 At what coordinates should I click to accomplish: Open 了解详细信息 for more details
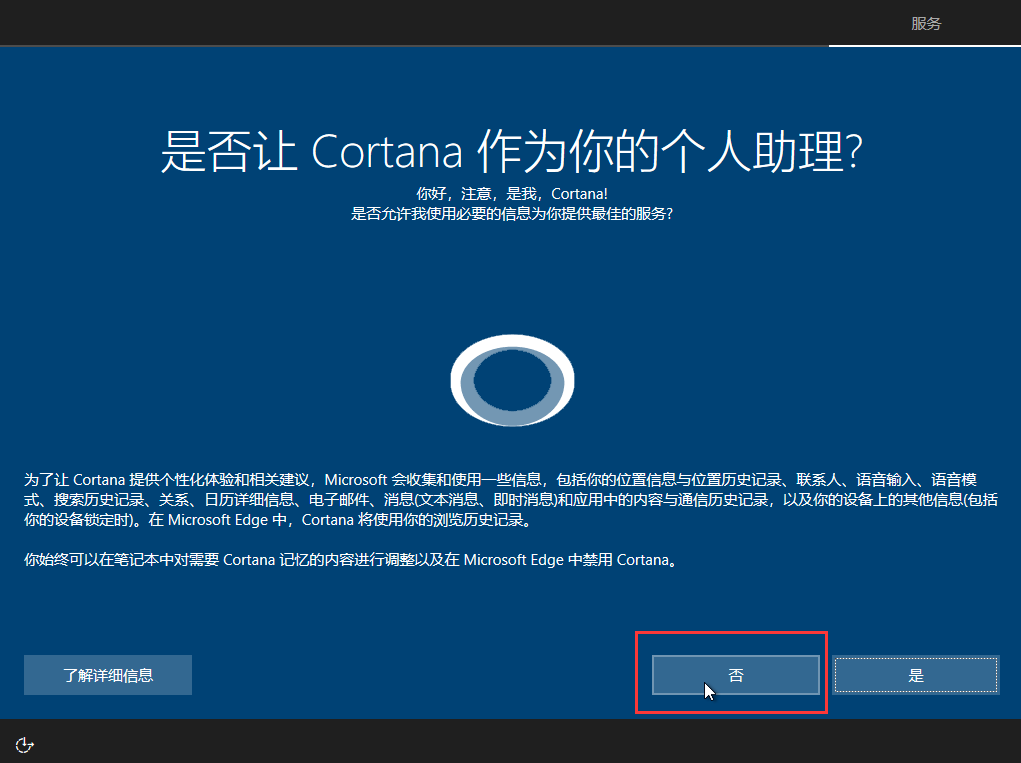tap(108, 675)
